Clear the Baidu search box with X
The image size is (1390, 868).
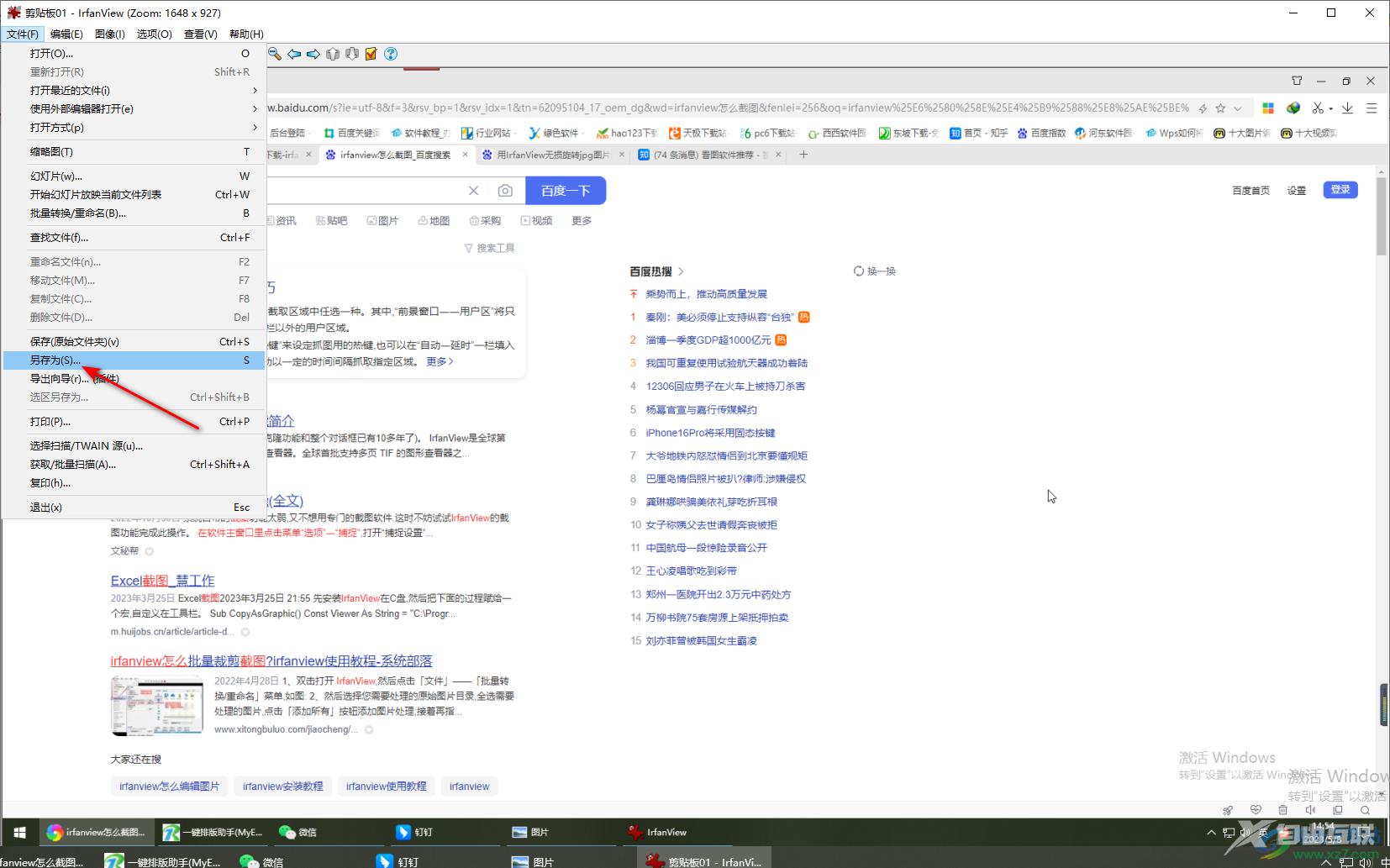tap(474, 191)
